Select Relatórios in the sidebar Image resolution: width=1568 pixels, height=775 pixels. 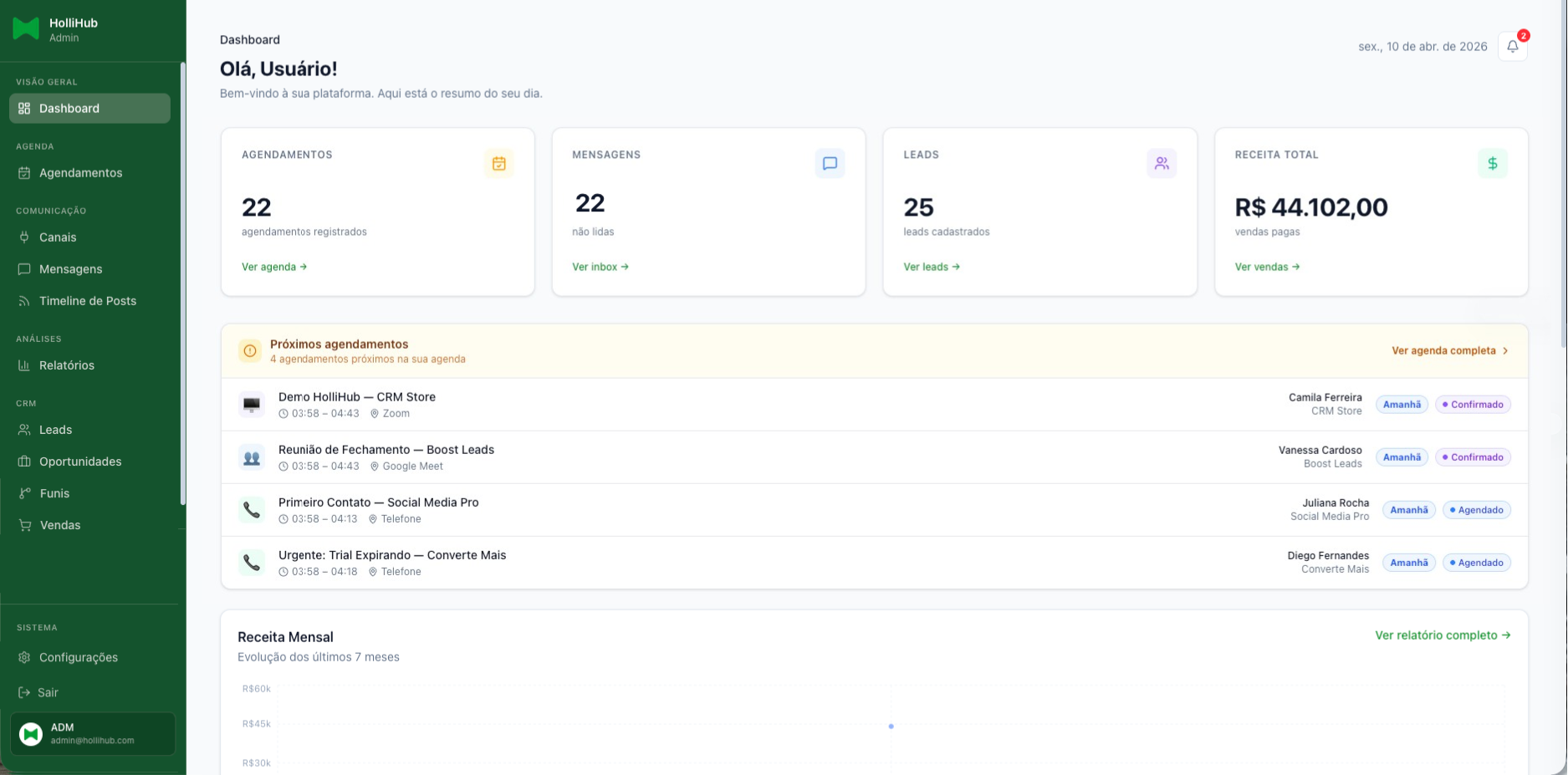66,365
